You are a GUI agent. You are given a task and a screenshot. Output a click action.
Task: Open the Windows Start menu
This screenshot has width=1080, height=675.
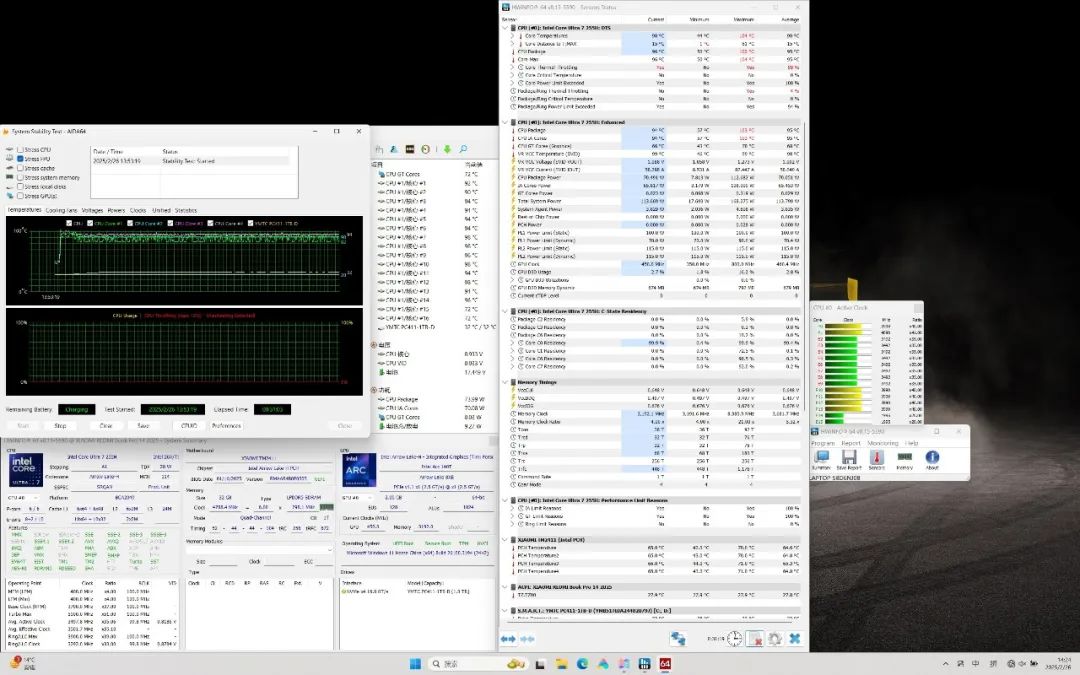pyautogui.click(x=415, y=664)
